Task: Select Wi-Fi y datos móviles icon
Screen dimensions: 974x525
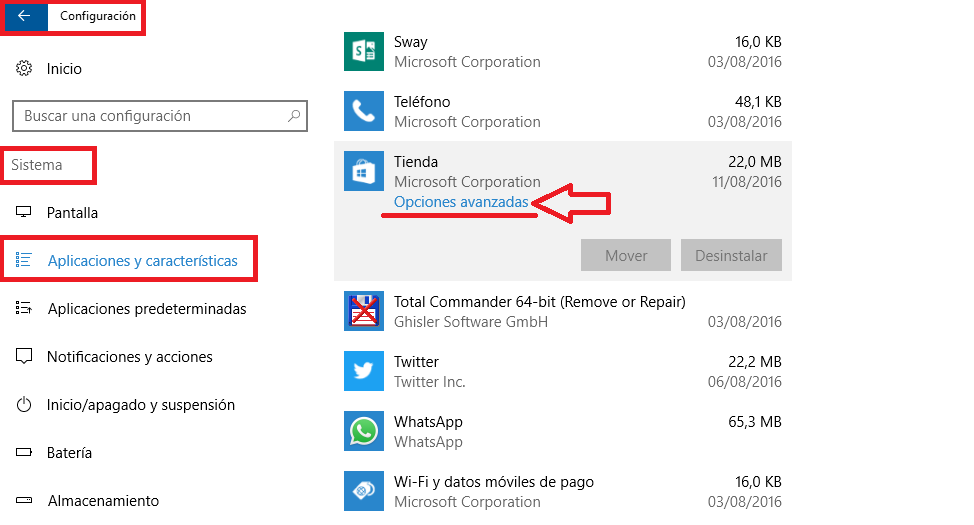Action: (364, 491)
